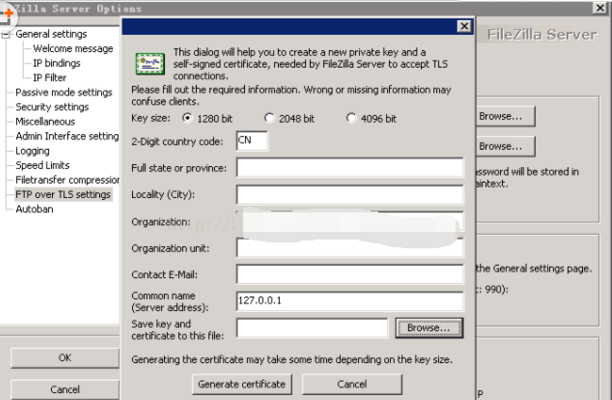Click OK in the Server Options window
This screenshot has height=400, width=612.
click(65, 358)
